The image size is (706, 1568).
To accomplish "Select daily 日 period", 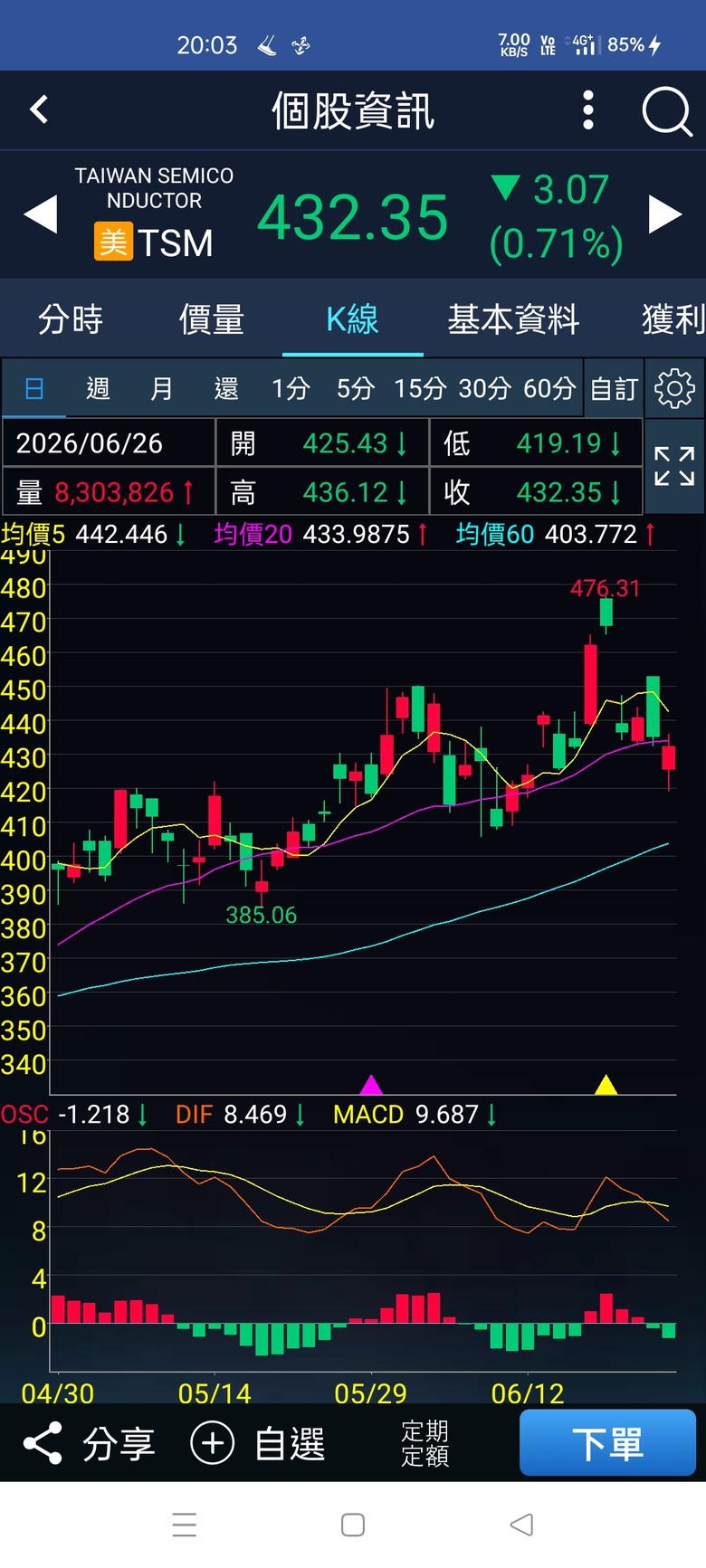I will (33, 388).
